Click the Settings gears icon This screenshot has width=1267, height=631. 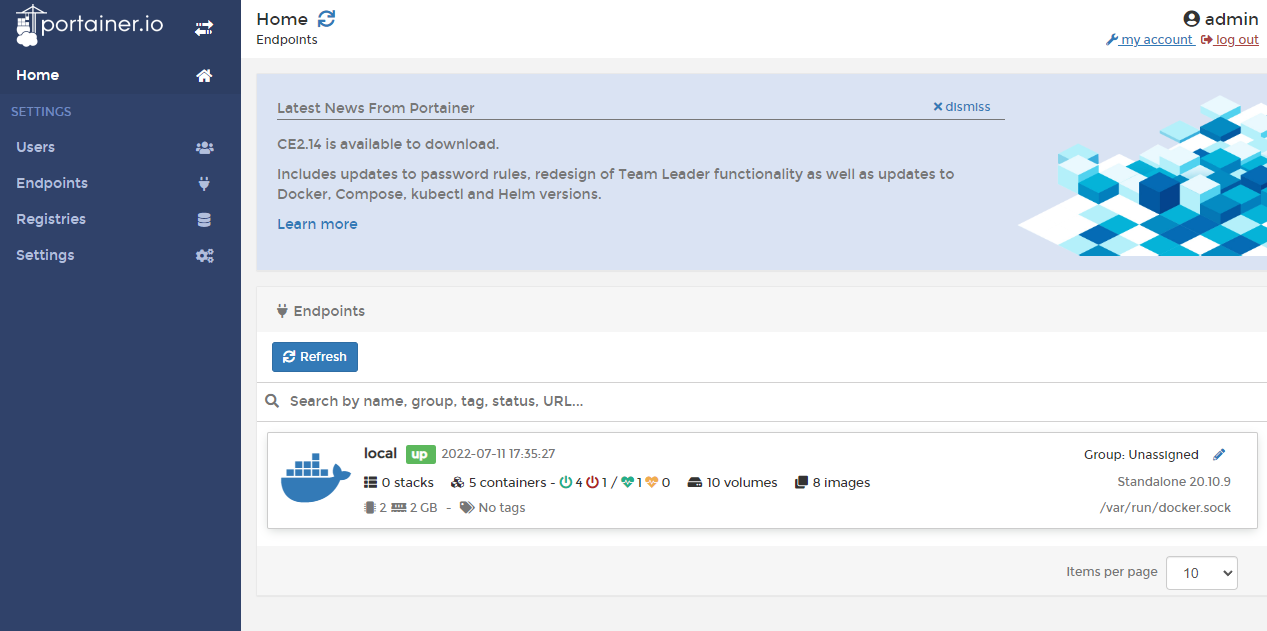pos(204,256)
